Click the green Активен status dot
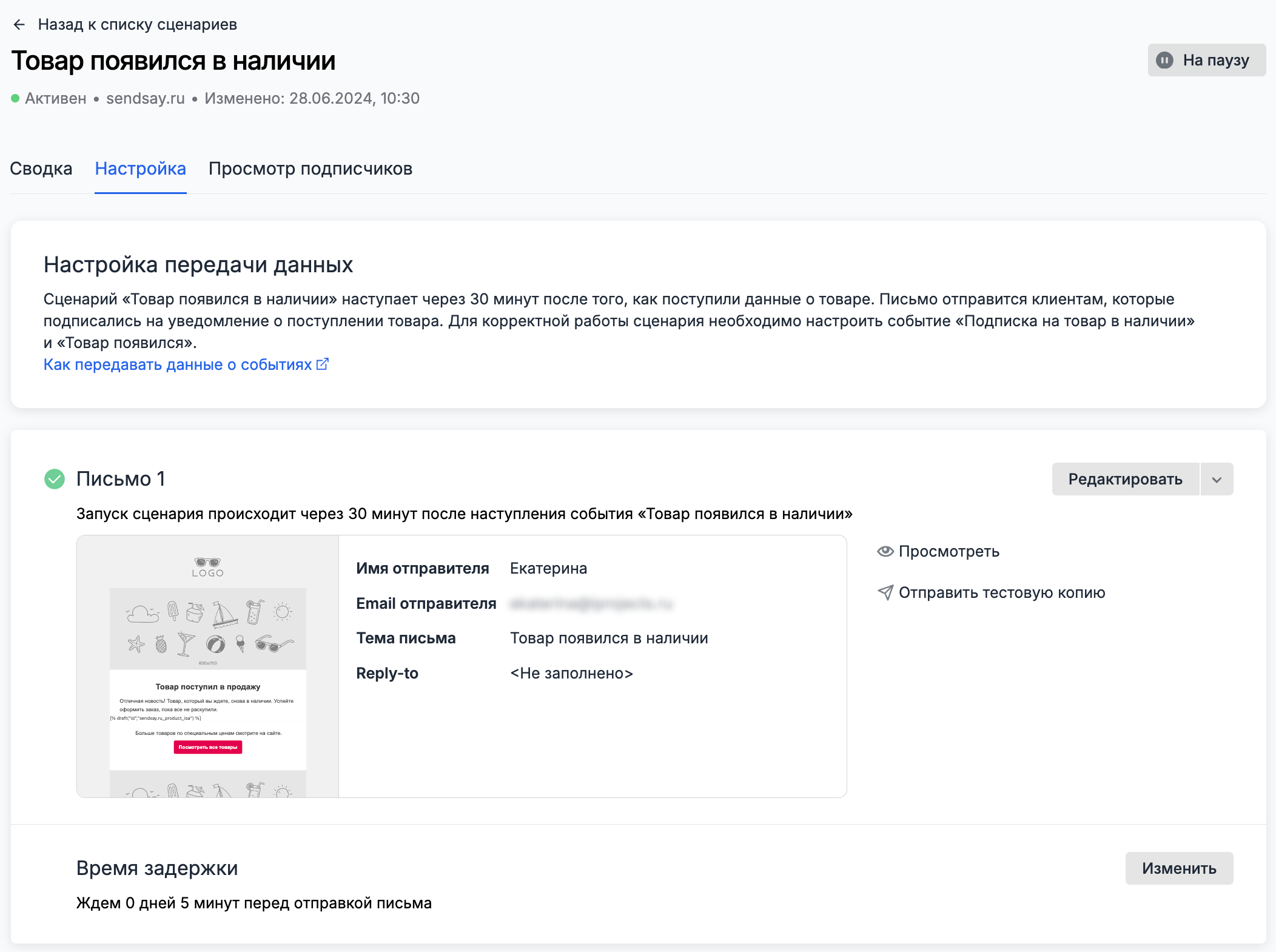 pyautogui.click(x=15, y=98)
